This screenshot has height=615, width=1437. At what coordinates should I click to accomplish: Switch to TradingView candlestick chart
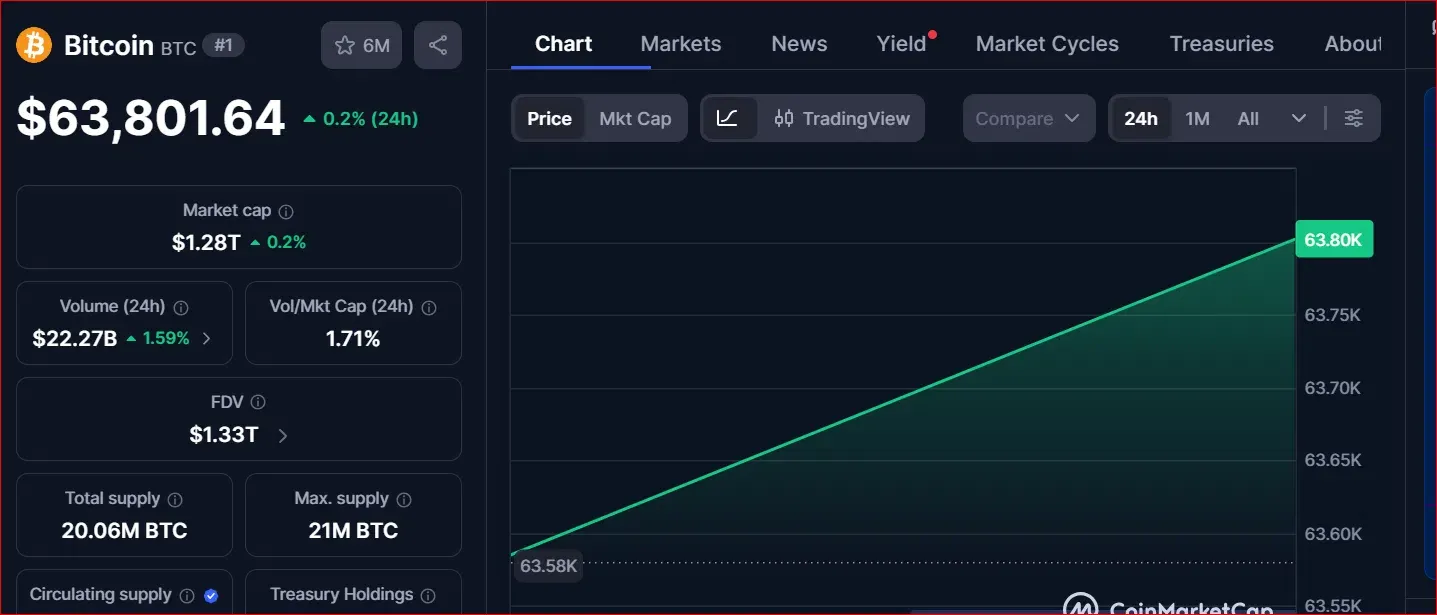(x=842, y=118)
